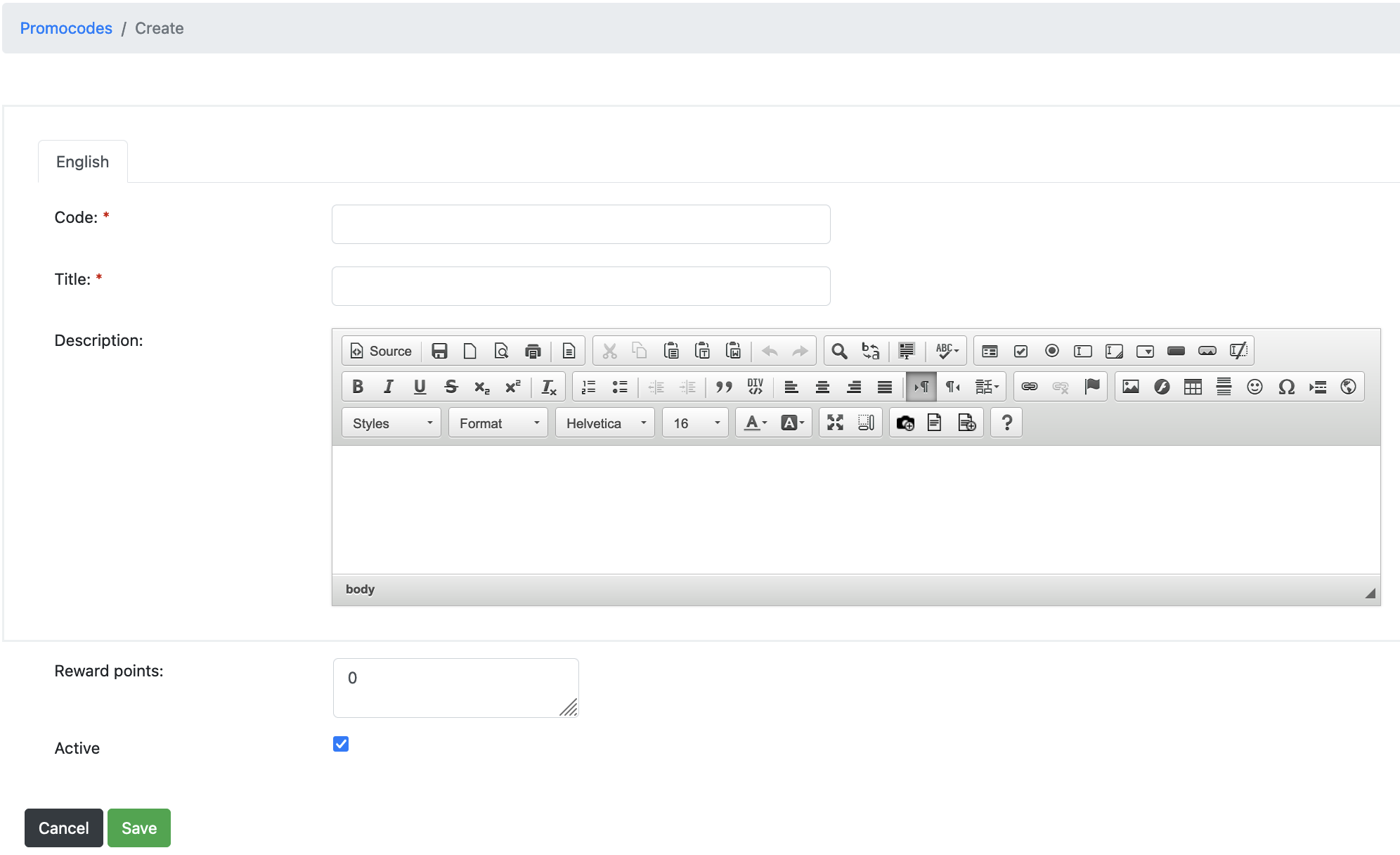Click into the Code input field
Viewport: 1400px width, 855px height.
click(x=581, y=224)
